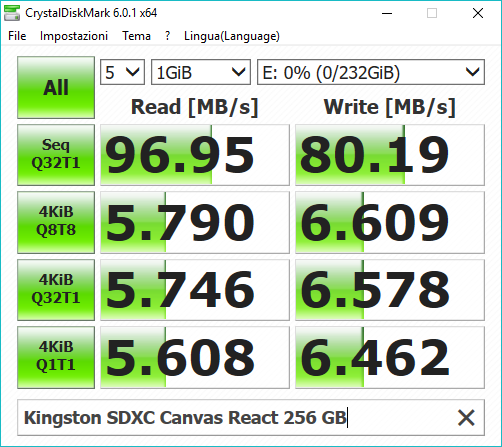Open the File menu
Image resolution: width=502 pixels, height=447 pixels.
click(x=17, y=36)
